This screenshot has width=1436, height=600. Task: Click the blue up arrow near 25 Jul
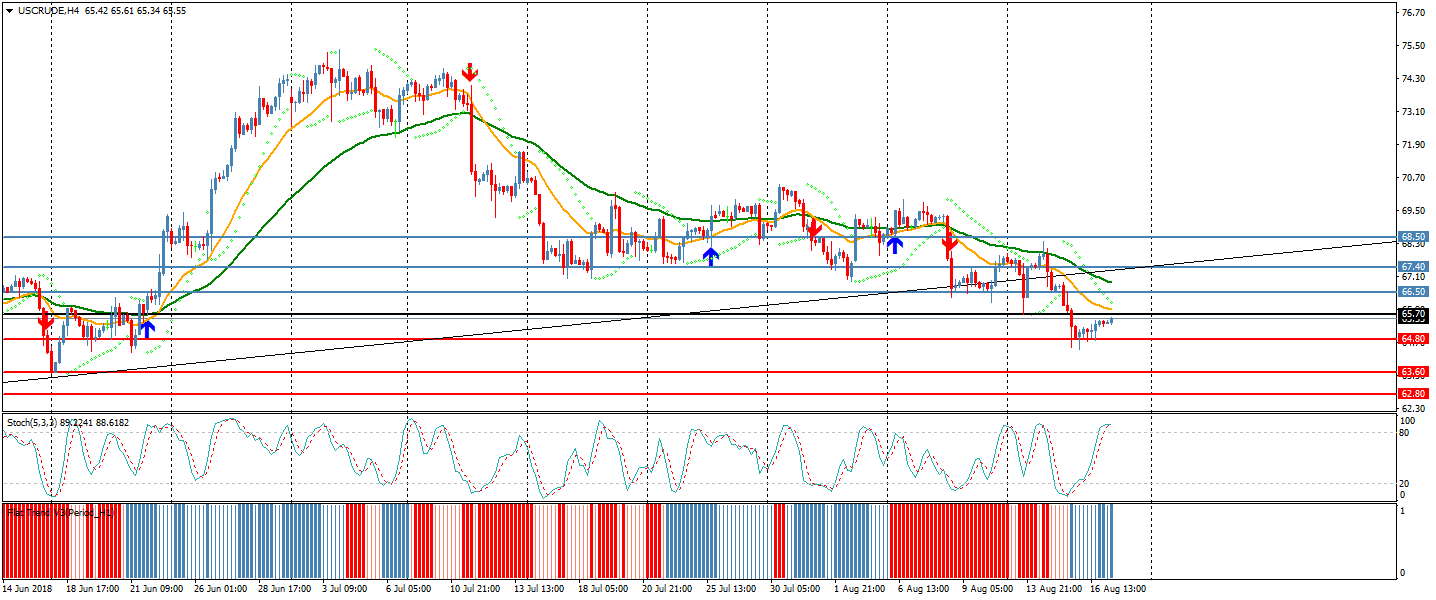click(x=710, y=257)
